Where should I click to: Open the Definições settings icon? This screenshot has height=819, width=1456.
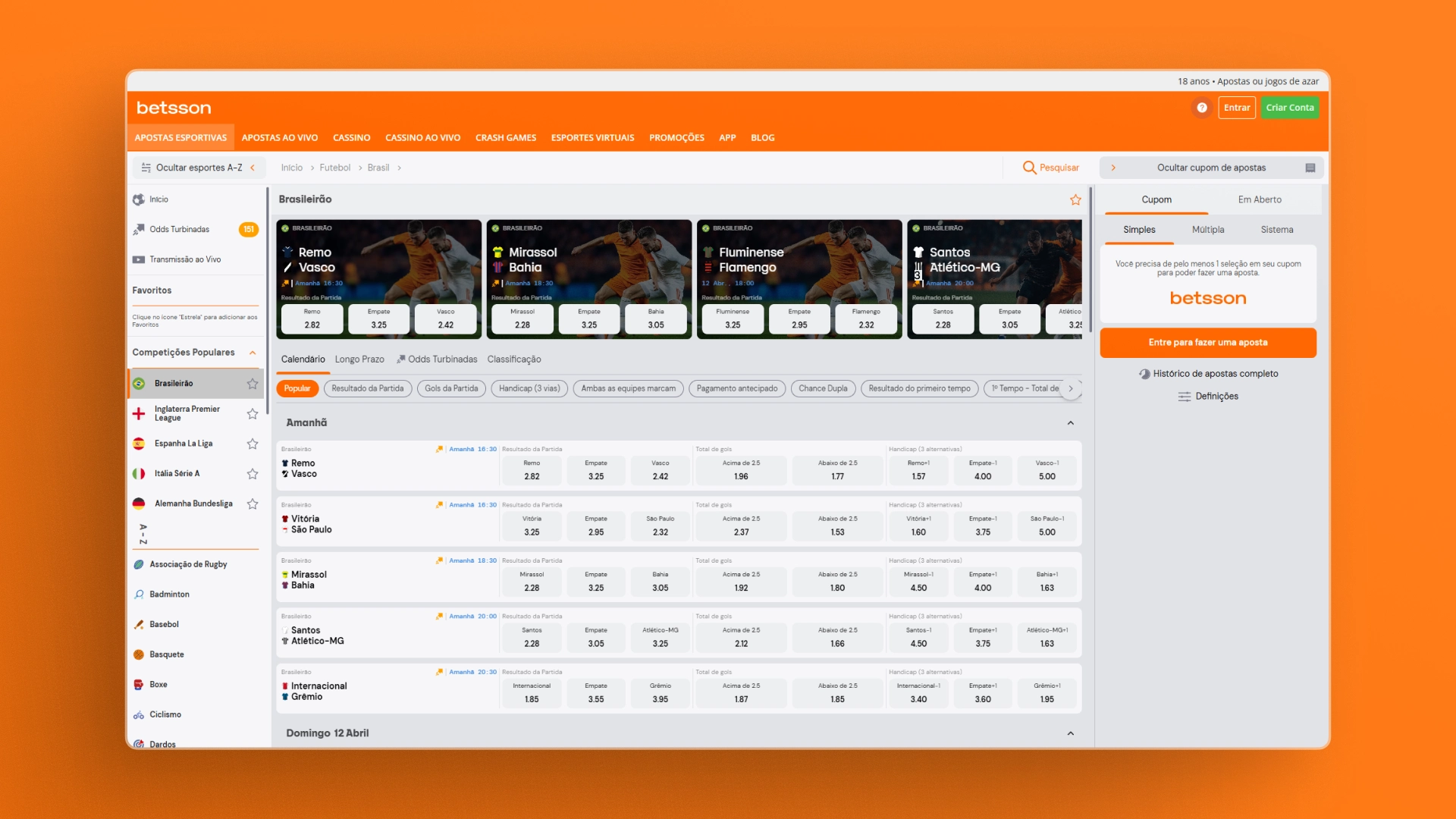pyautogui.click(x=1184, y=397)
